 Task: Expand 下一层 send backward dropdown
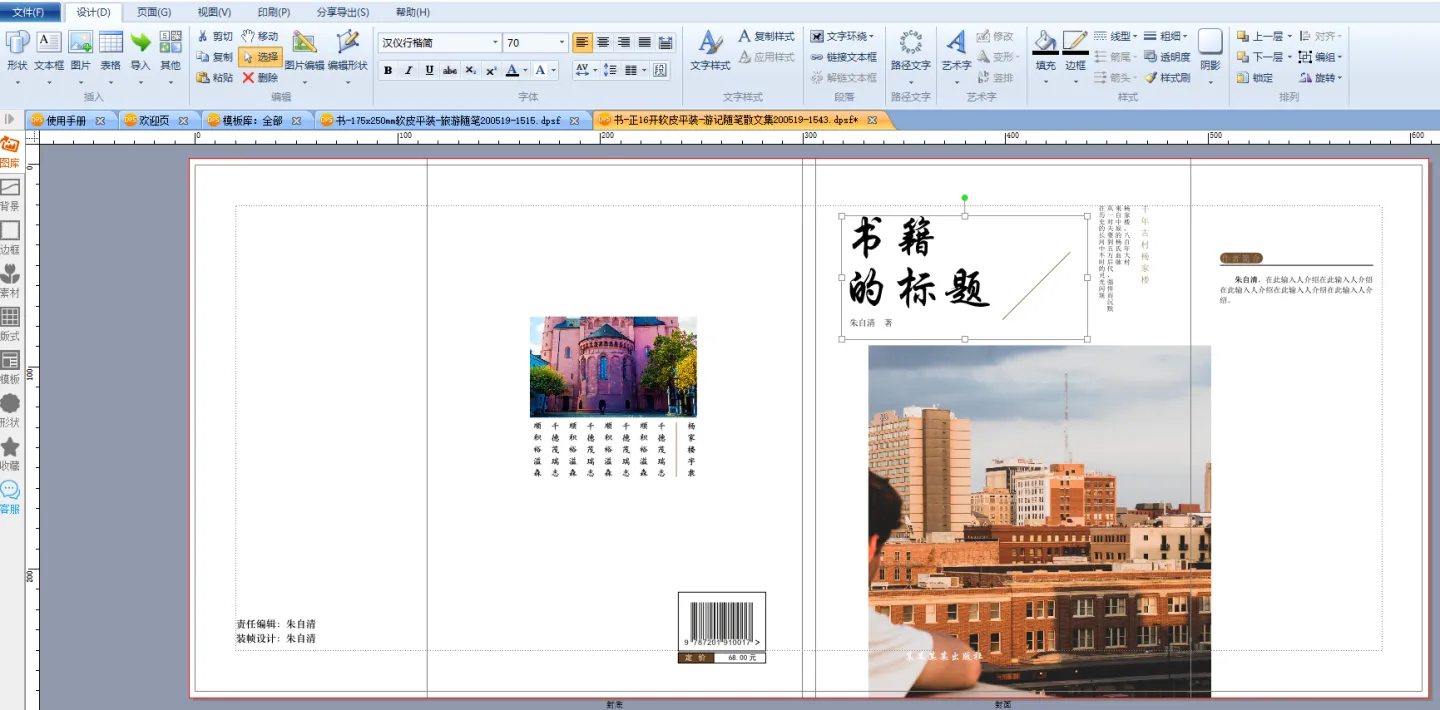click(1289, 57)
